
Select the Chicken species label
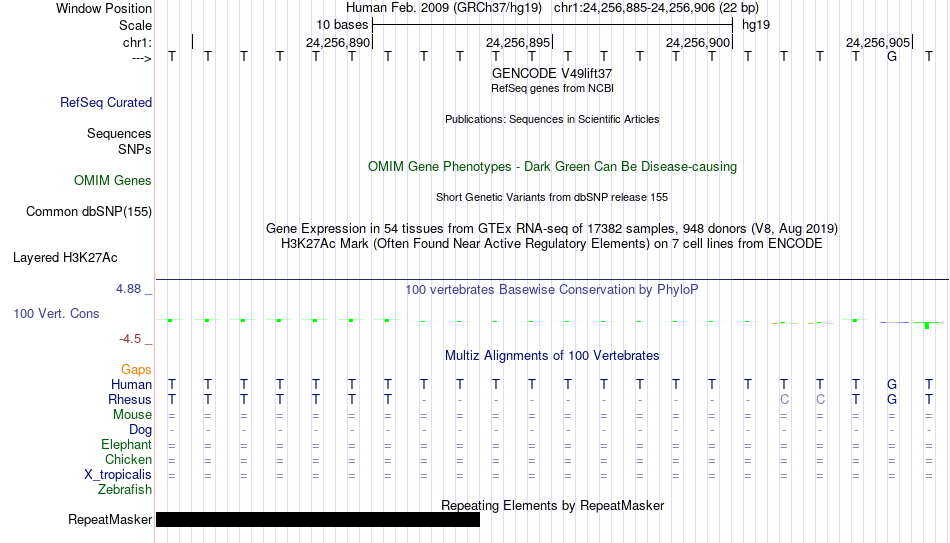click(x=128, y=459)
